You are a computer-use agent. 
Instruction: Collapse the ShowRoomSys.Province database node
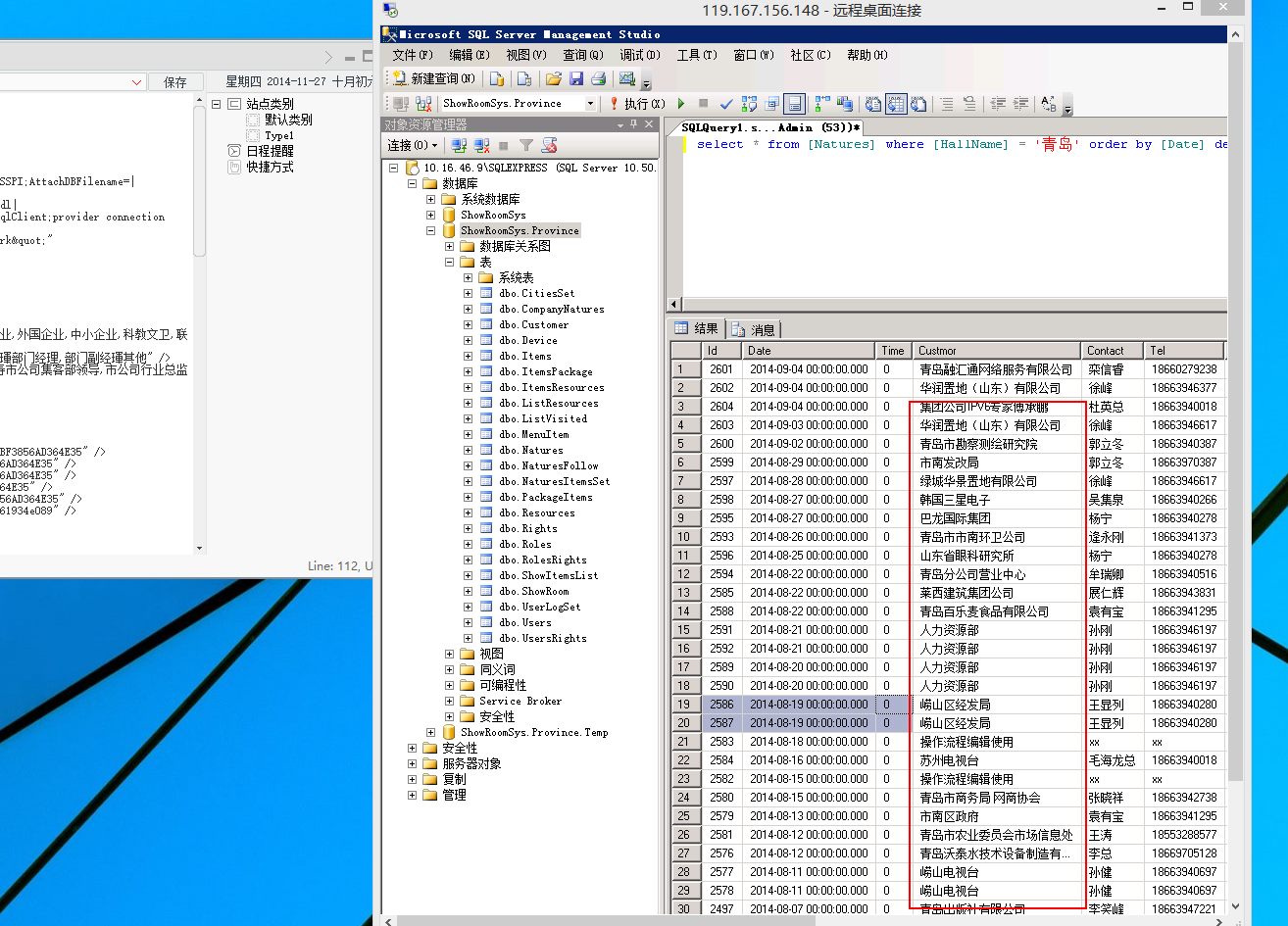tap(430, 230)
